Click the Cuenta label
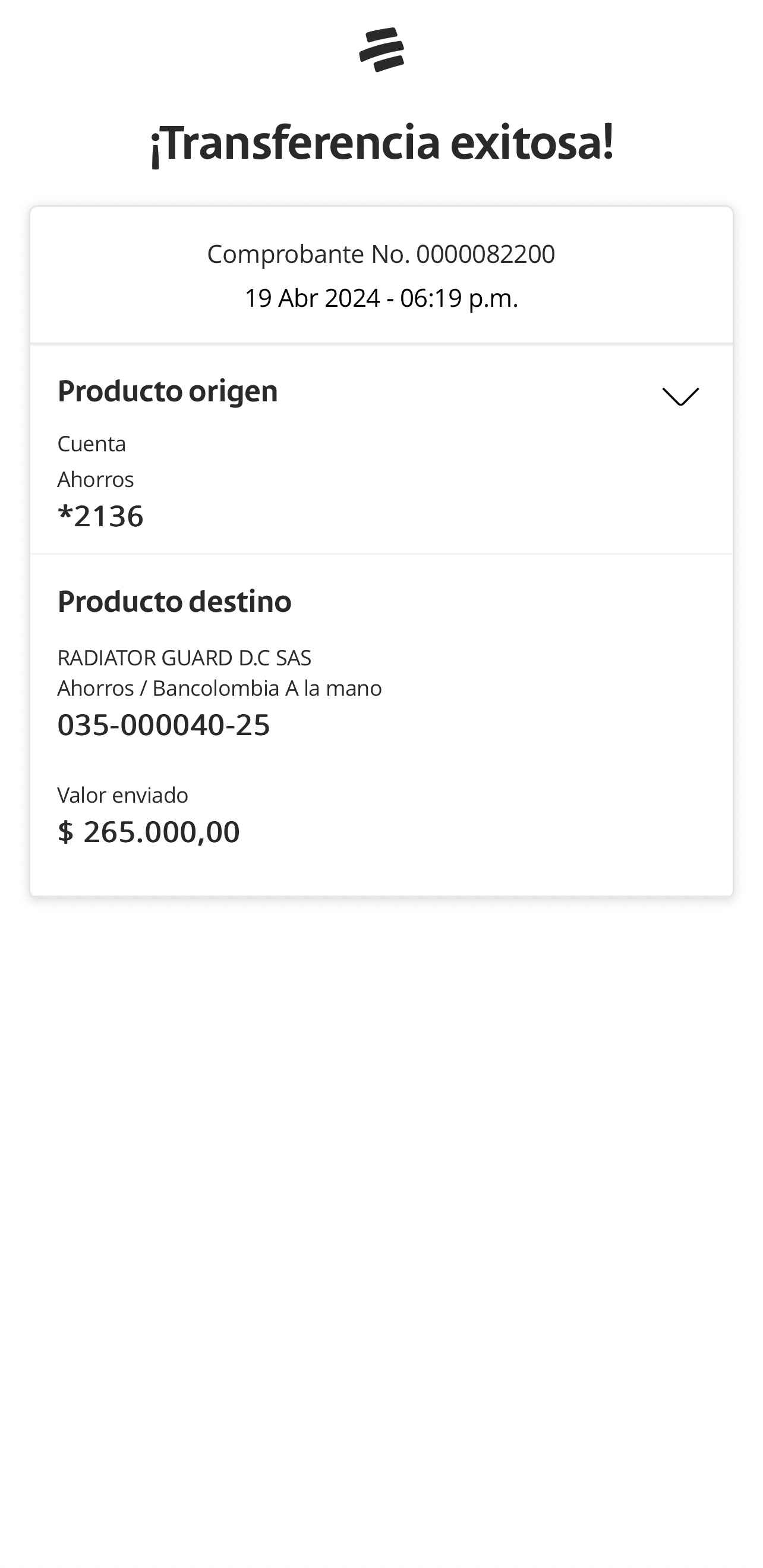 pos(92,444)
